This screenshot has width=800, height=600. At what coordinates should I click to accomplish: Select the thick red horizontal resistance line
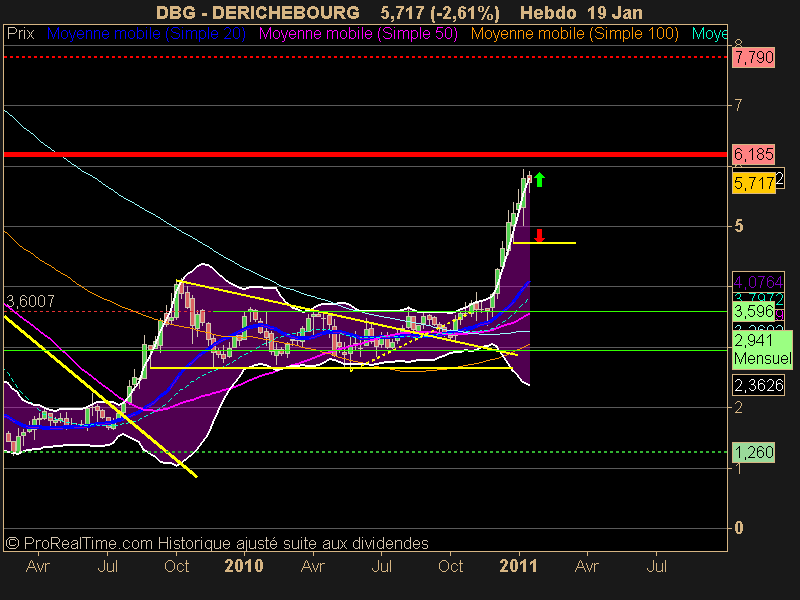365,154
